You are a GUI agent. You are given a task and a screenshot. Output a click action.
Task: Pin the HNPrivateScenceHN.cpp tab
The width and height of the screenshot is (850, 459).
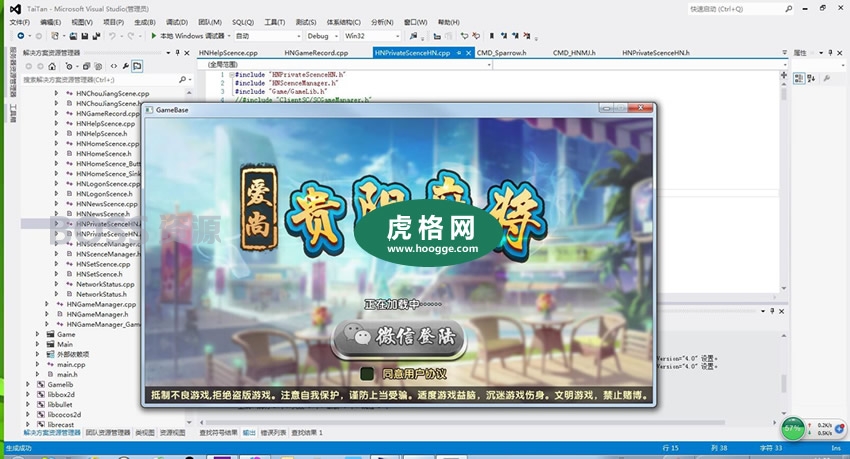[459, 53]
